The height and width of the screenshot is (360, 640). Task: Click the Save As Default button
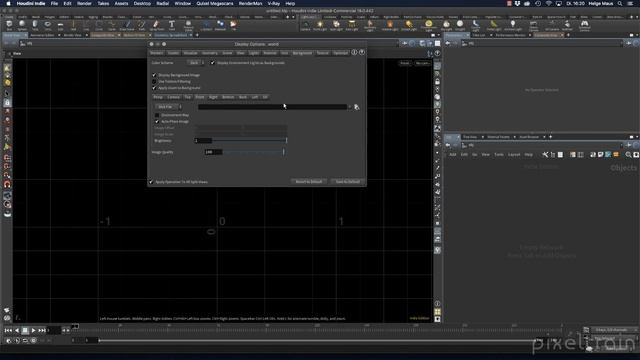(x=348, y=182)
